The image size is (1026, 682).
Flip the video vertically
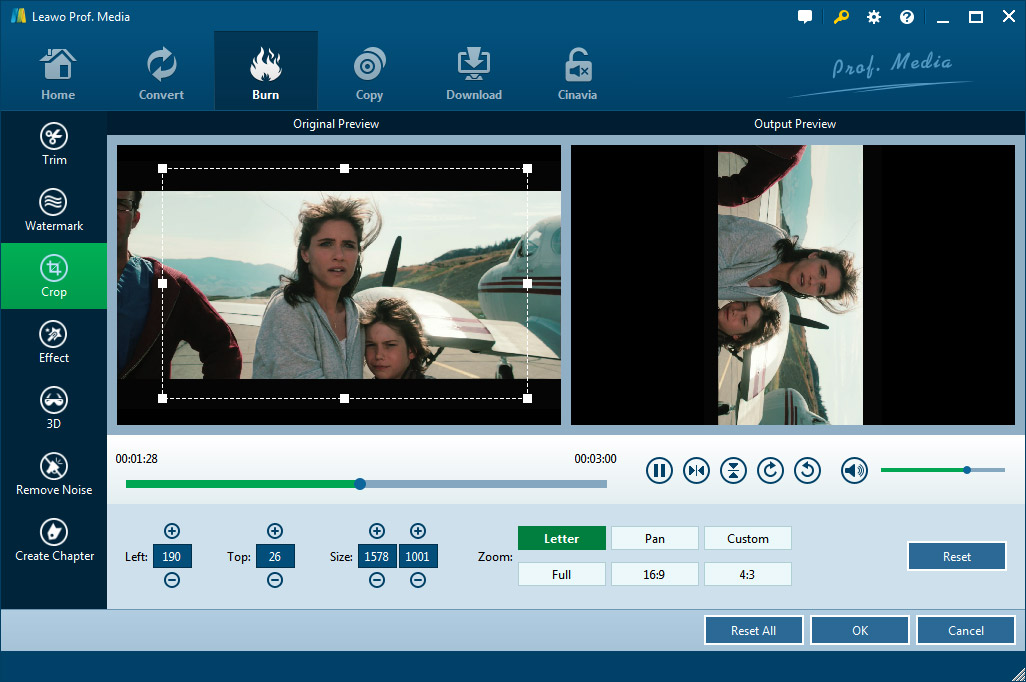coord(733,470)
